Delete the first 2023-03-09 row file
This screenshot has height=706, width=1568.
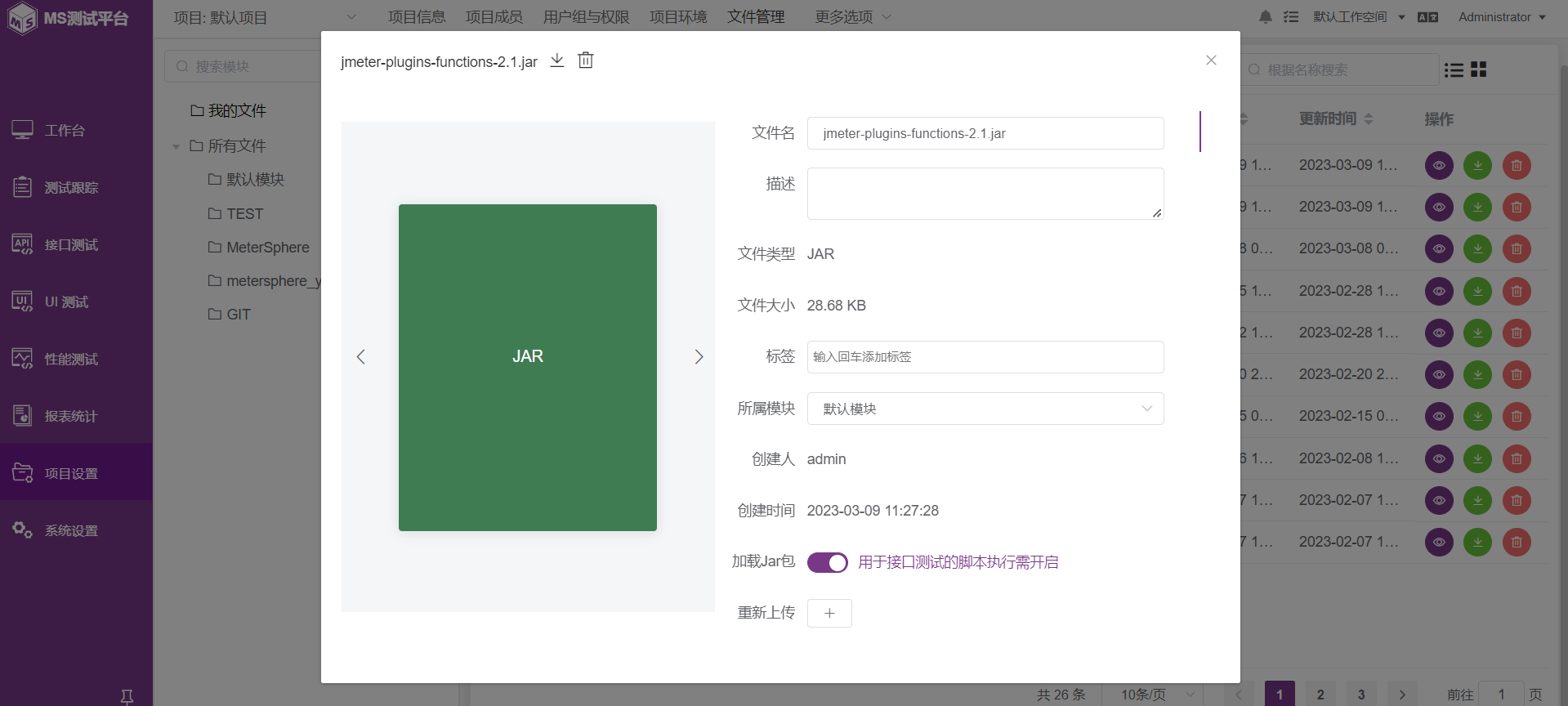point(1517,166)
